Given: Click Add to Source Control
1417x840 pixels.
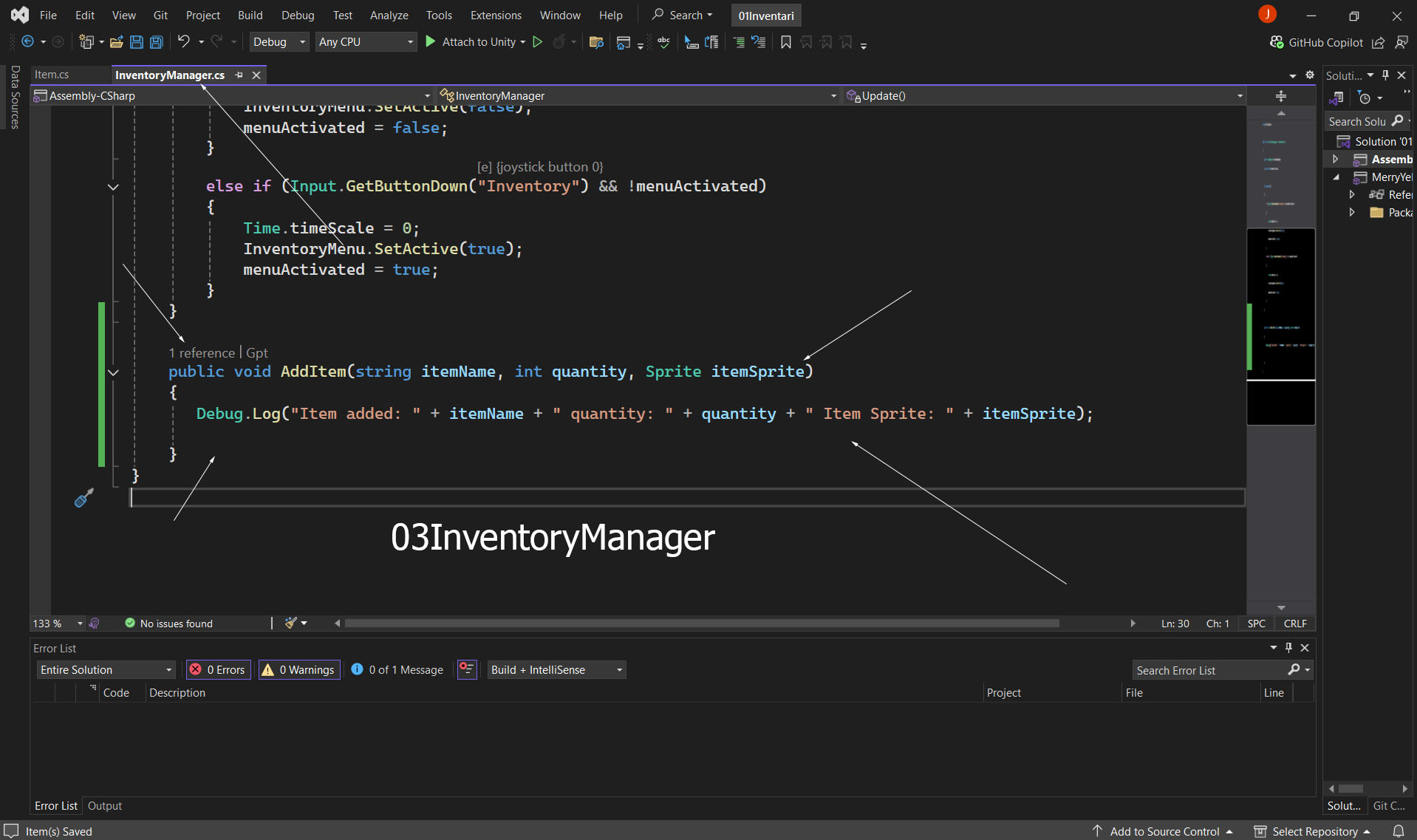Looking at the screenshot, I should point(1164,831).
